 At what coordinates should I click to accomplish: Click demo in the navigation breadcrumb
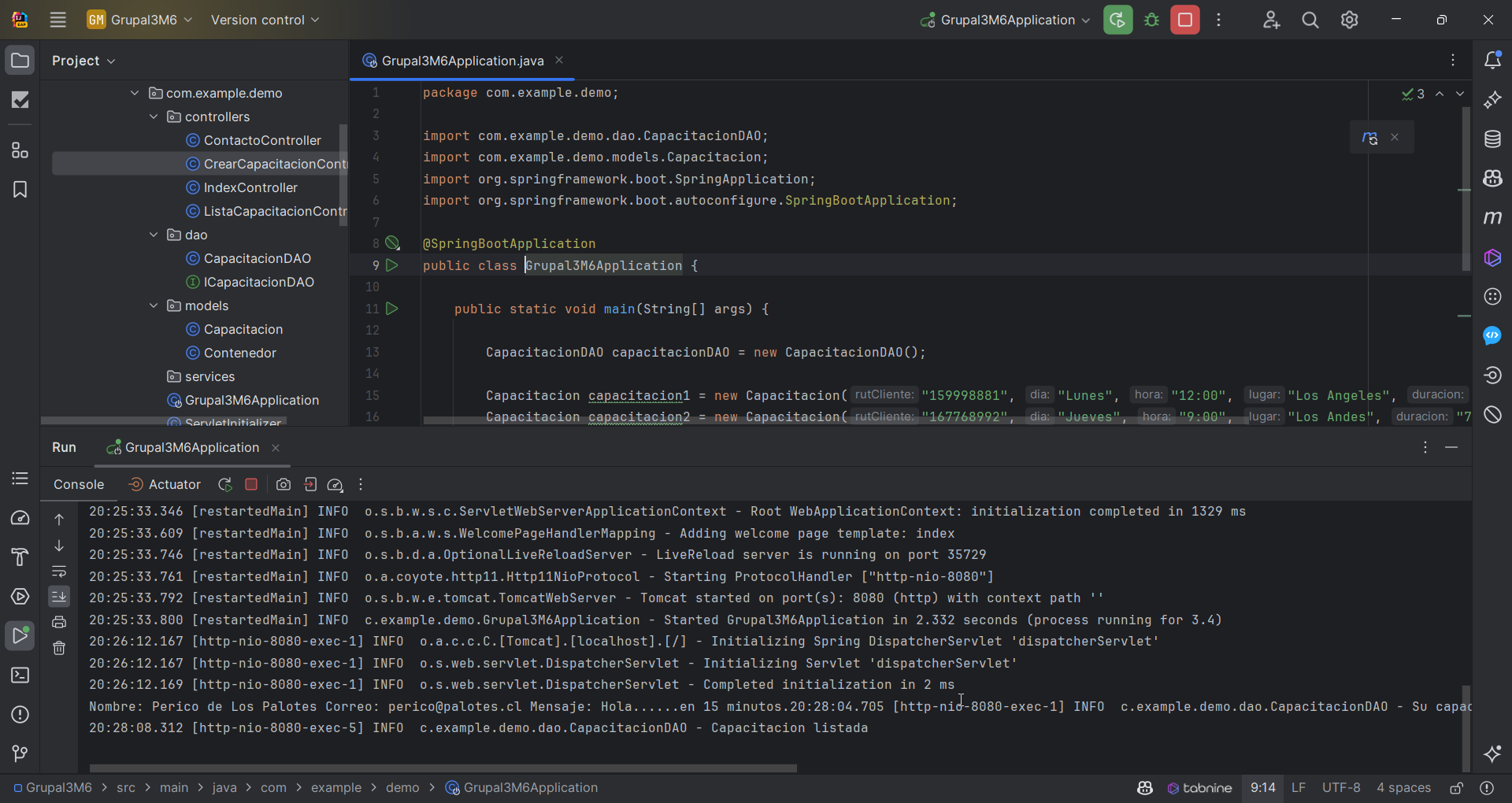click(x=402, y=787)
